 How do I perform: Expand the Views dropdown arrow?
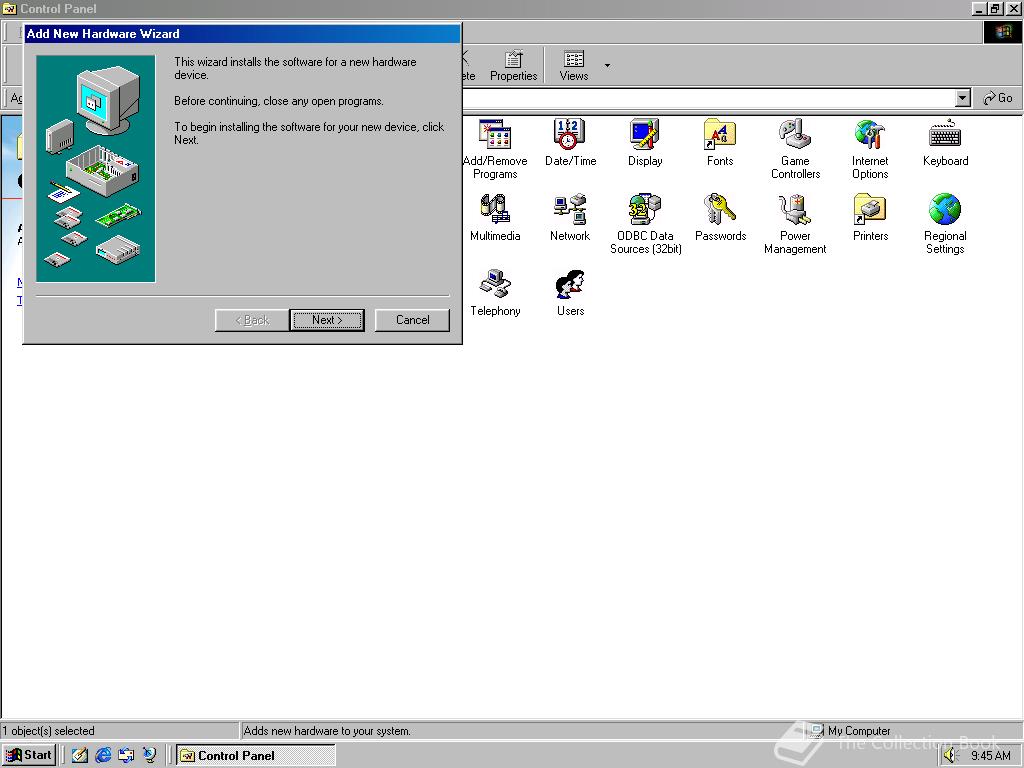pyautogui.click(x=607, y=65)
